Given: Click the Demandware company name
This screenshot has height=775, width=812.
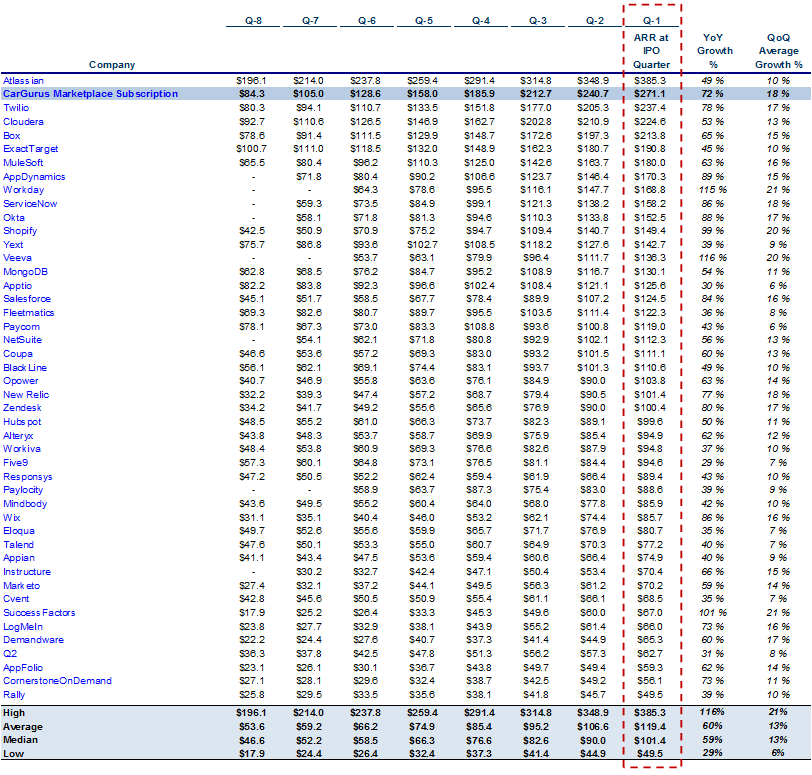Looking at the screenshot, I should [33, 640].
